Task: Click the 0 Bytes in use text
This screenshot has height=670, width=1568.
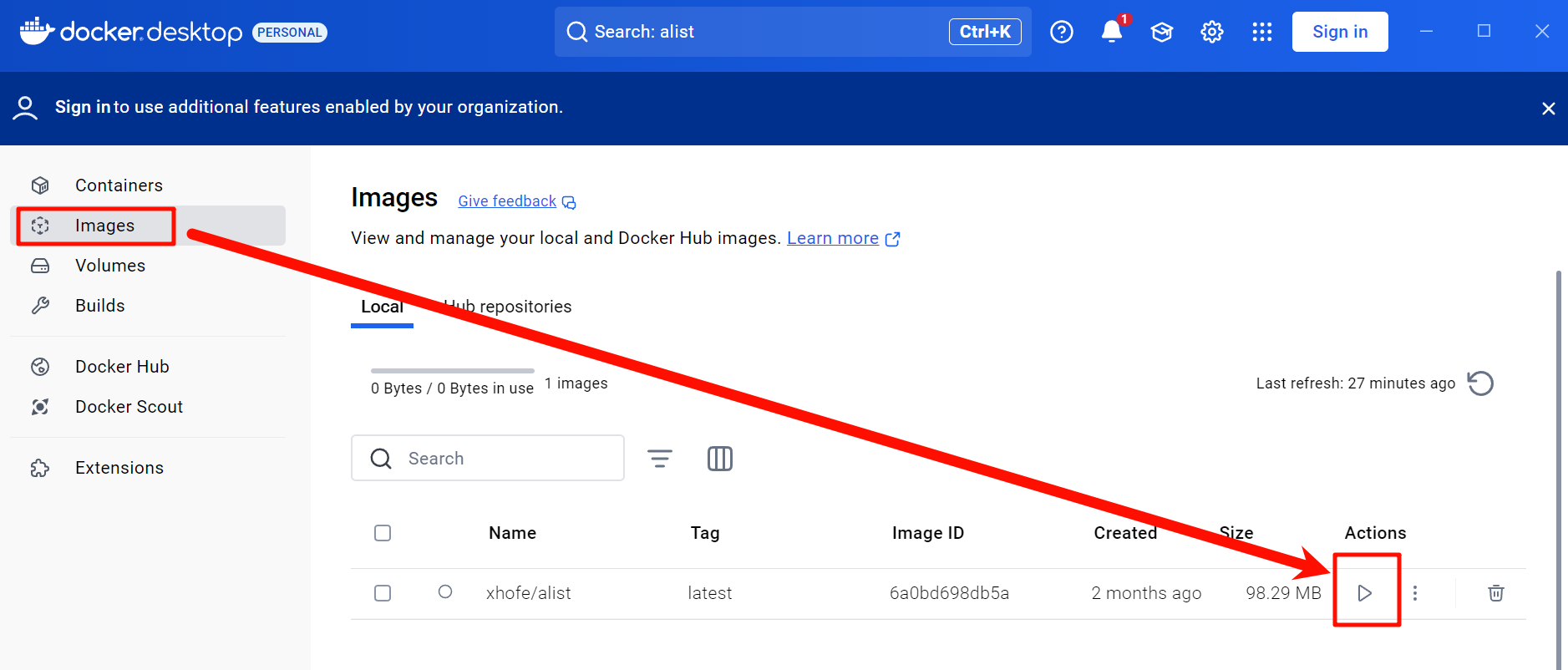Action: tap(452, 388)
